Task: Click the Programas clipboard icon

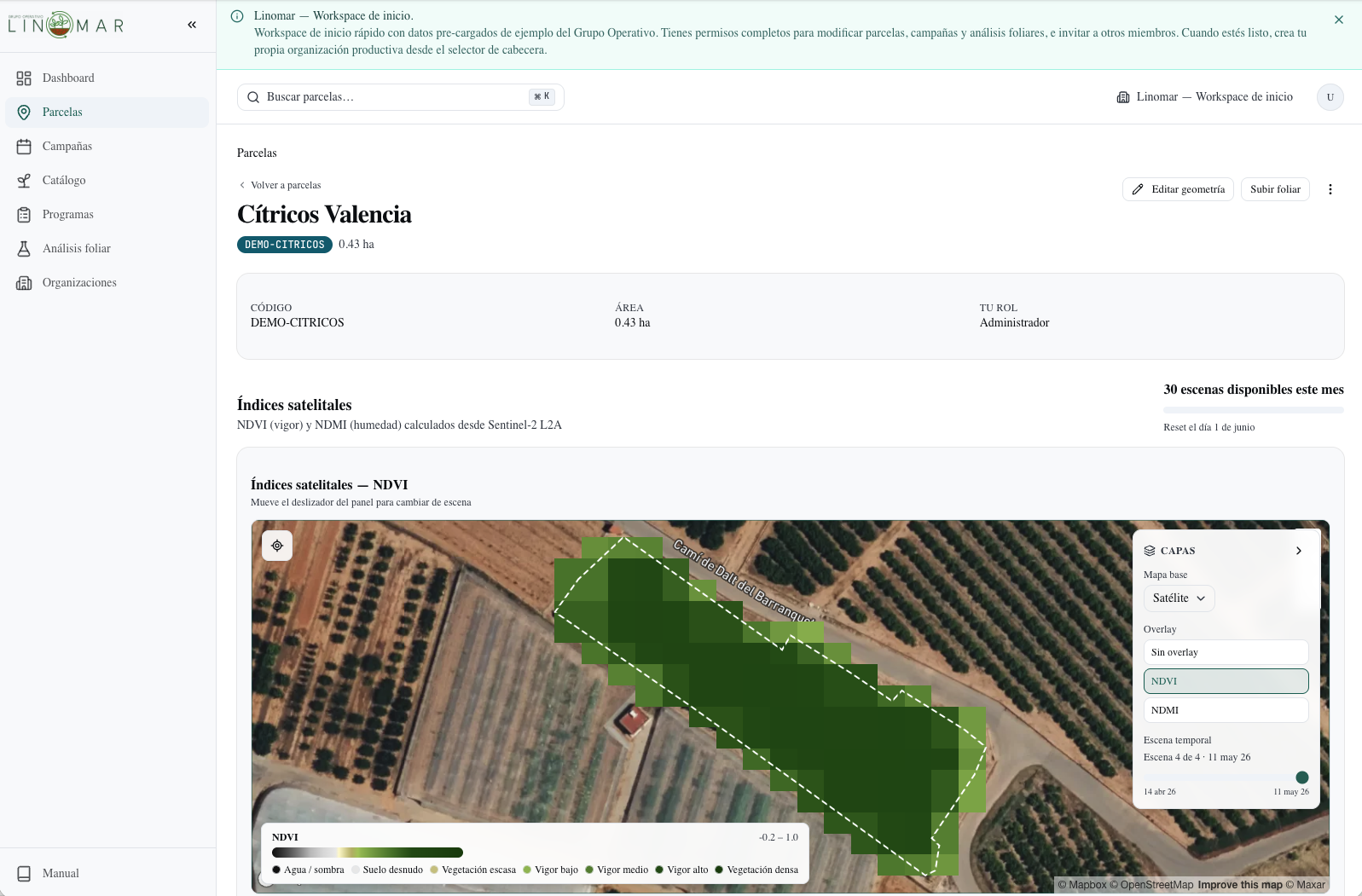Action: [24, 215]
